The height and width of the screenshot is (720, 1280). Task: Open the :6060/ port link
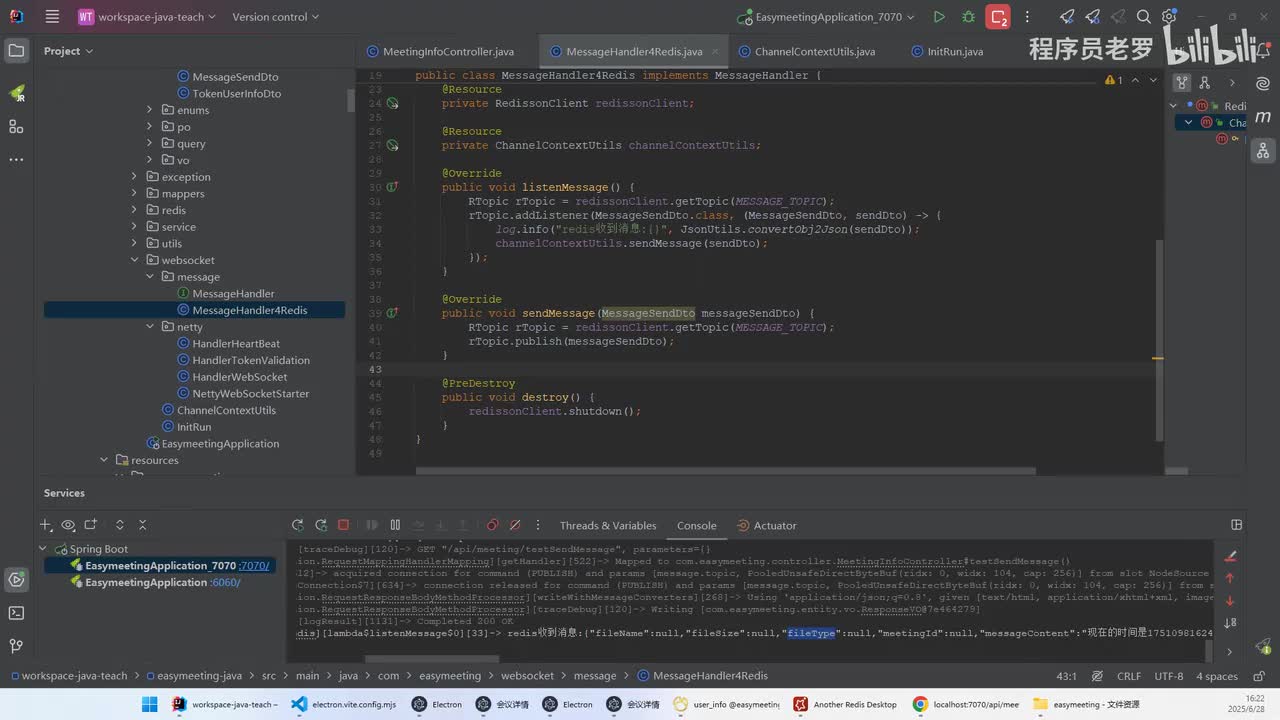[x=225, y=582]
